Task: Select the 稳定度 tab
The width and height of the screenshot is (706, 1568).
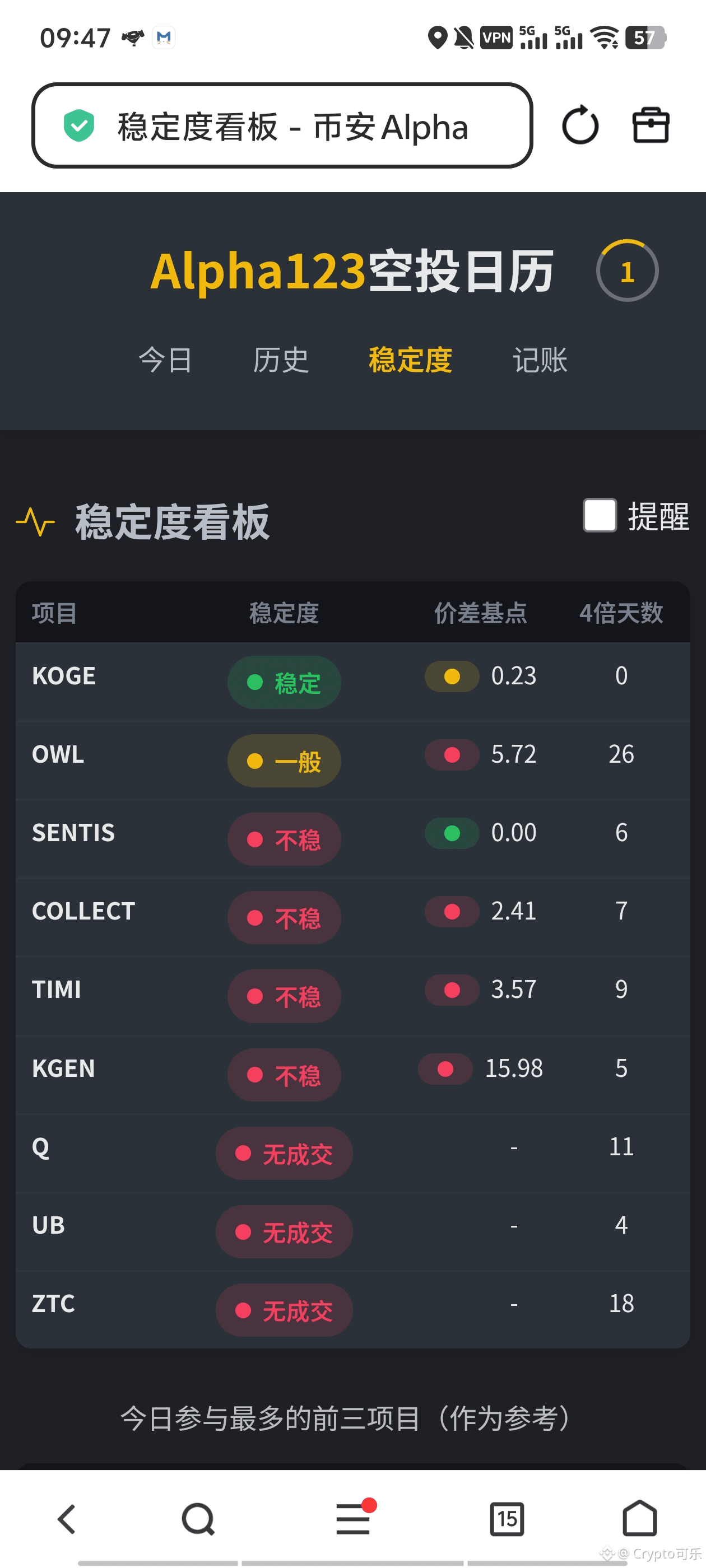Action: point(410,360)
